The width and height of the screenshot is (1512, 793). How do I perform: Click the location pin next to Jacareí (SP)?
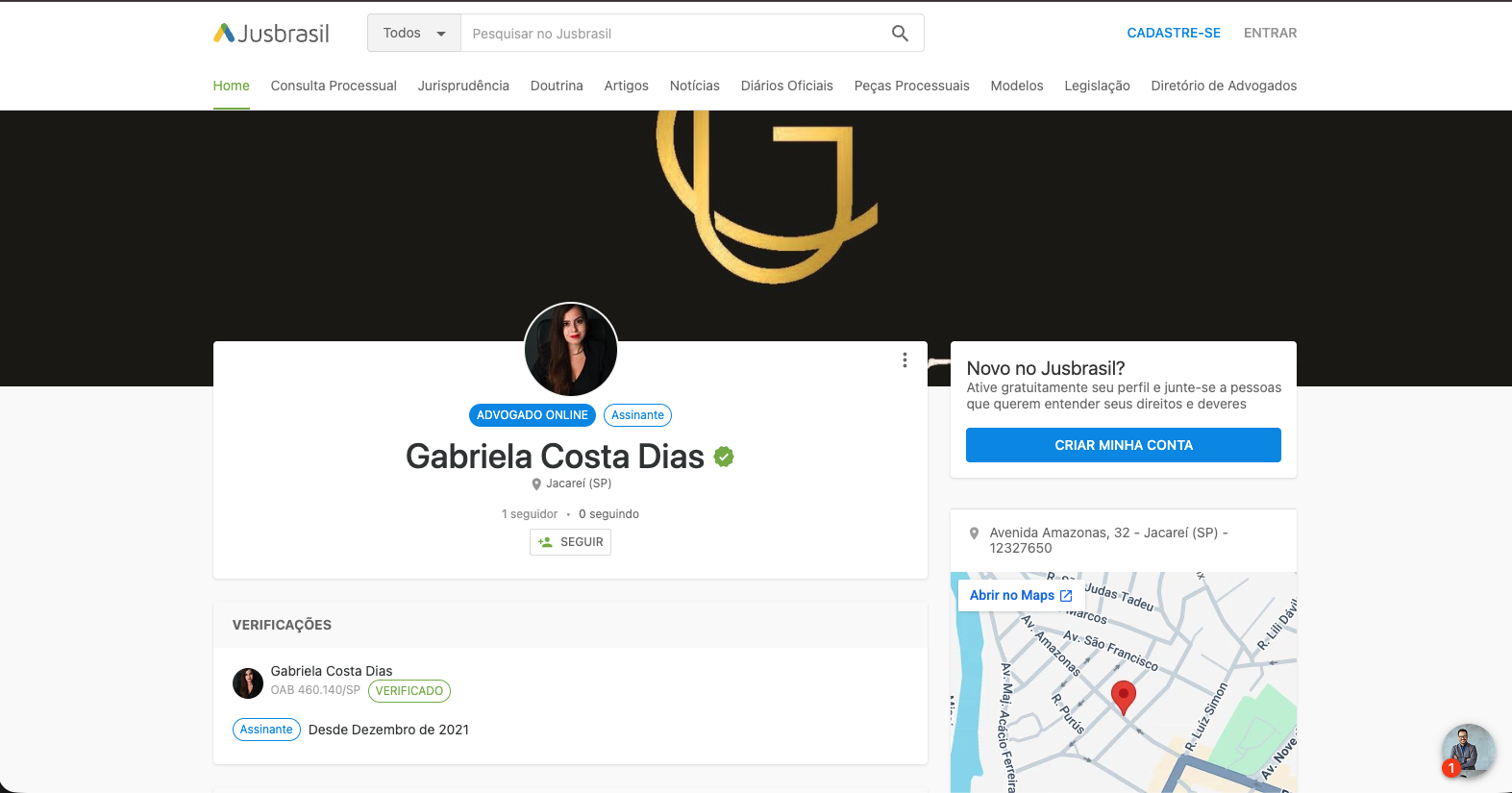[536, 484]
